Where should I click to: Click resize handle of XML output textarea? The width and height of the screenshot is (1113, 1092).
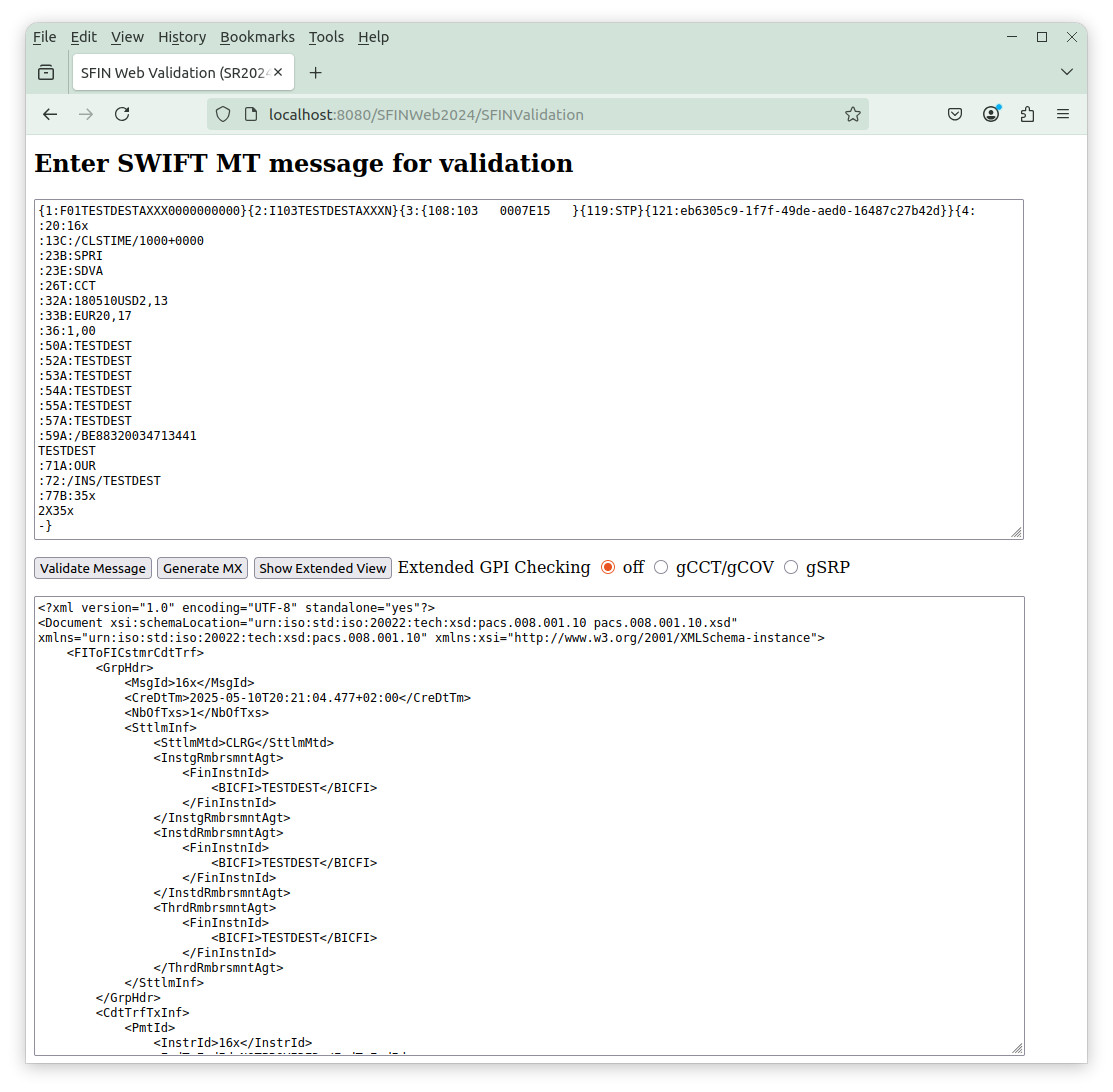[1017, 1048]
